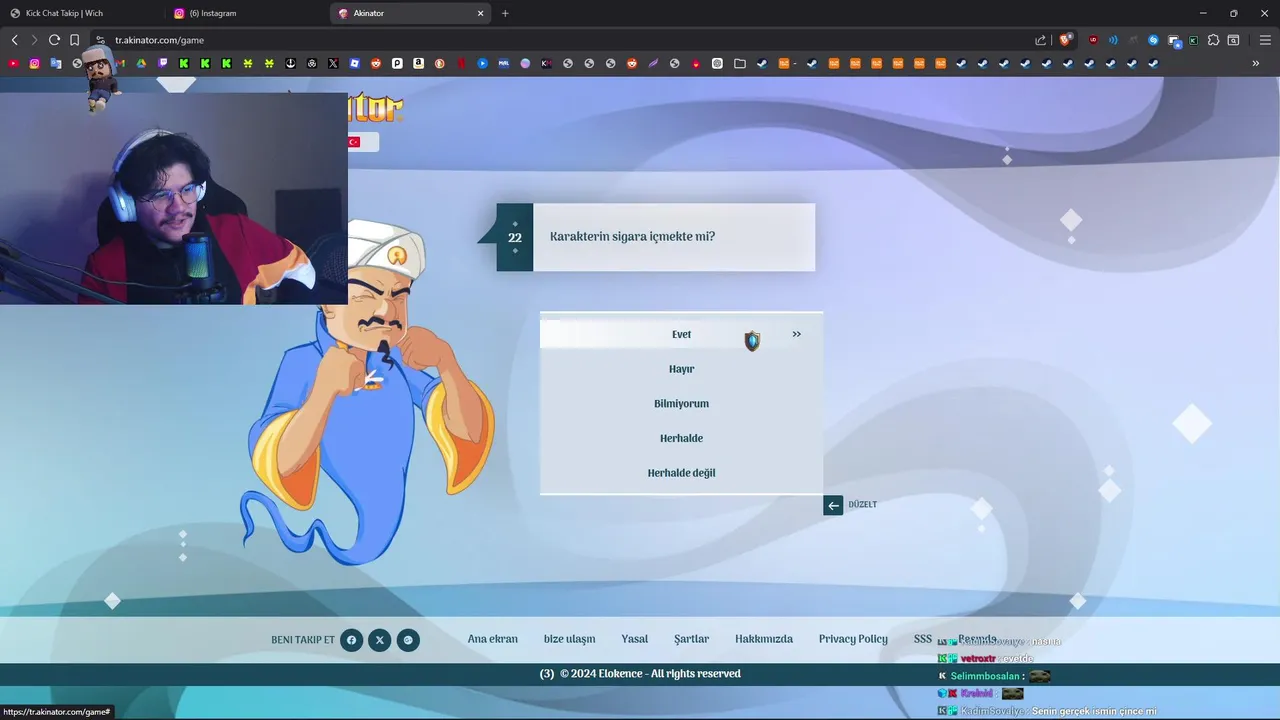Click the chat username Selimmbosalan
Viewport: 1280px width, 720px height.
click(x=985, y=676)
